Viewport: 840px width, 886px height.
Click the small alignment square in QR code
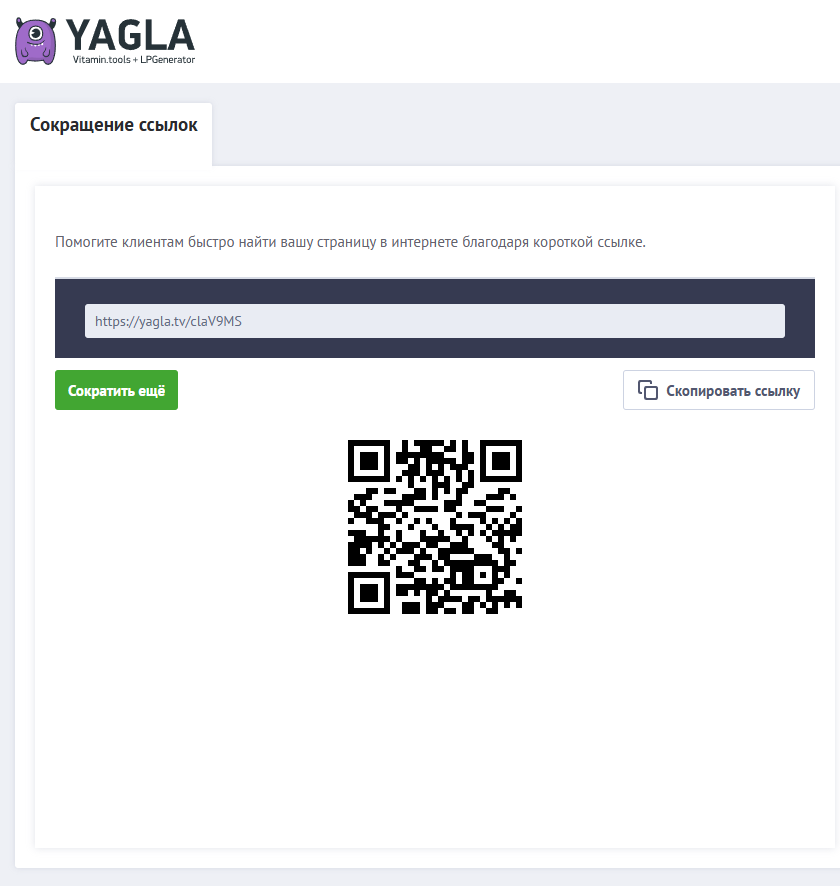(482, 575)
